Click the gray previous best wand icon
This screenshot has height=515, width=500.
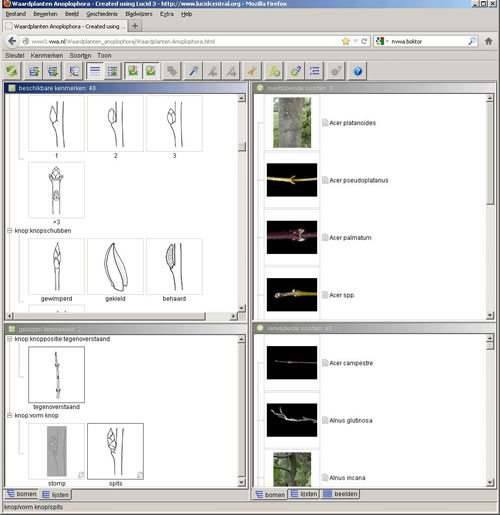(x=213, y=71)
